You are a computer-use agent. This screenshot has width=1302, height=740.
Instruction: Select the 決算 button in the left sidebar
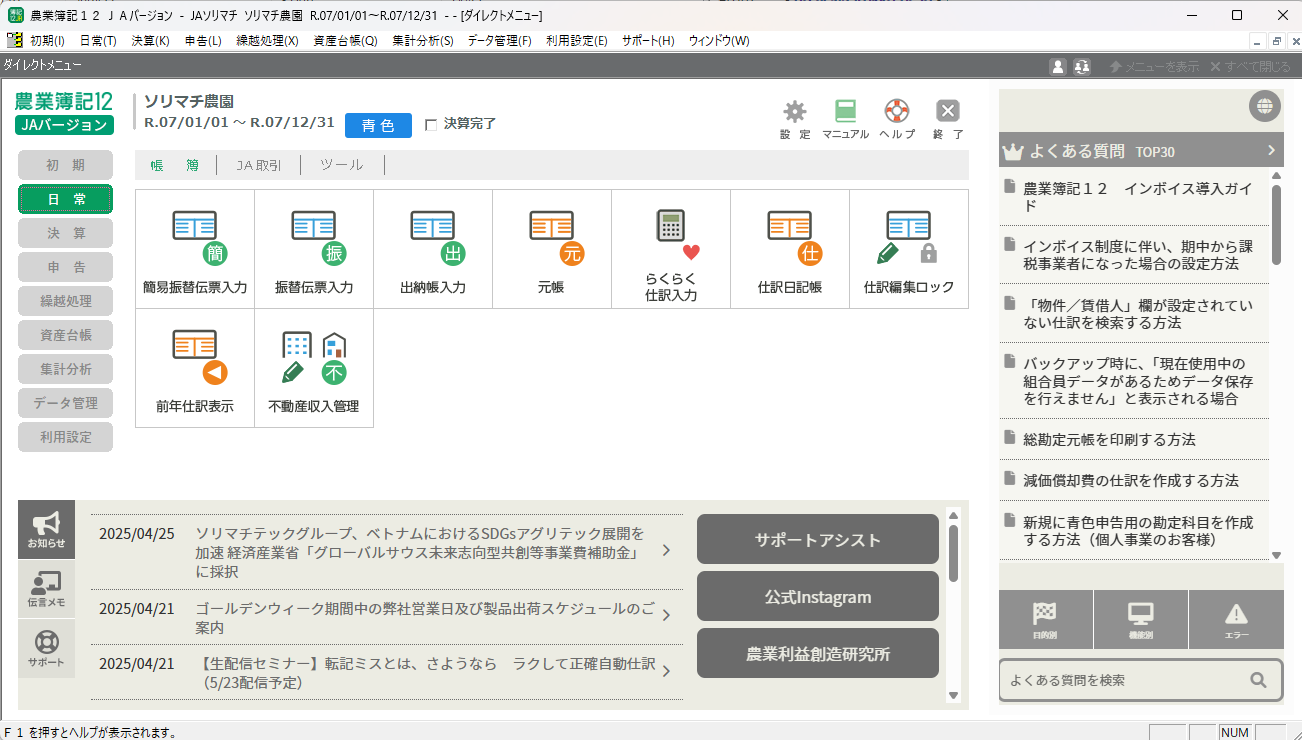(x=65, y=233)
